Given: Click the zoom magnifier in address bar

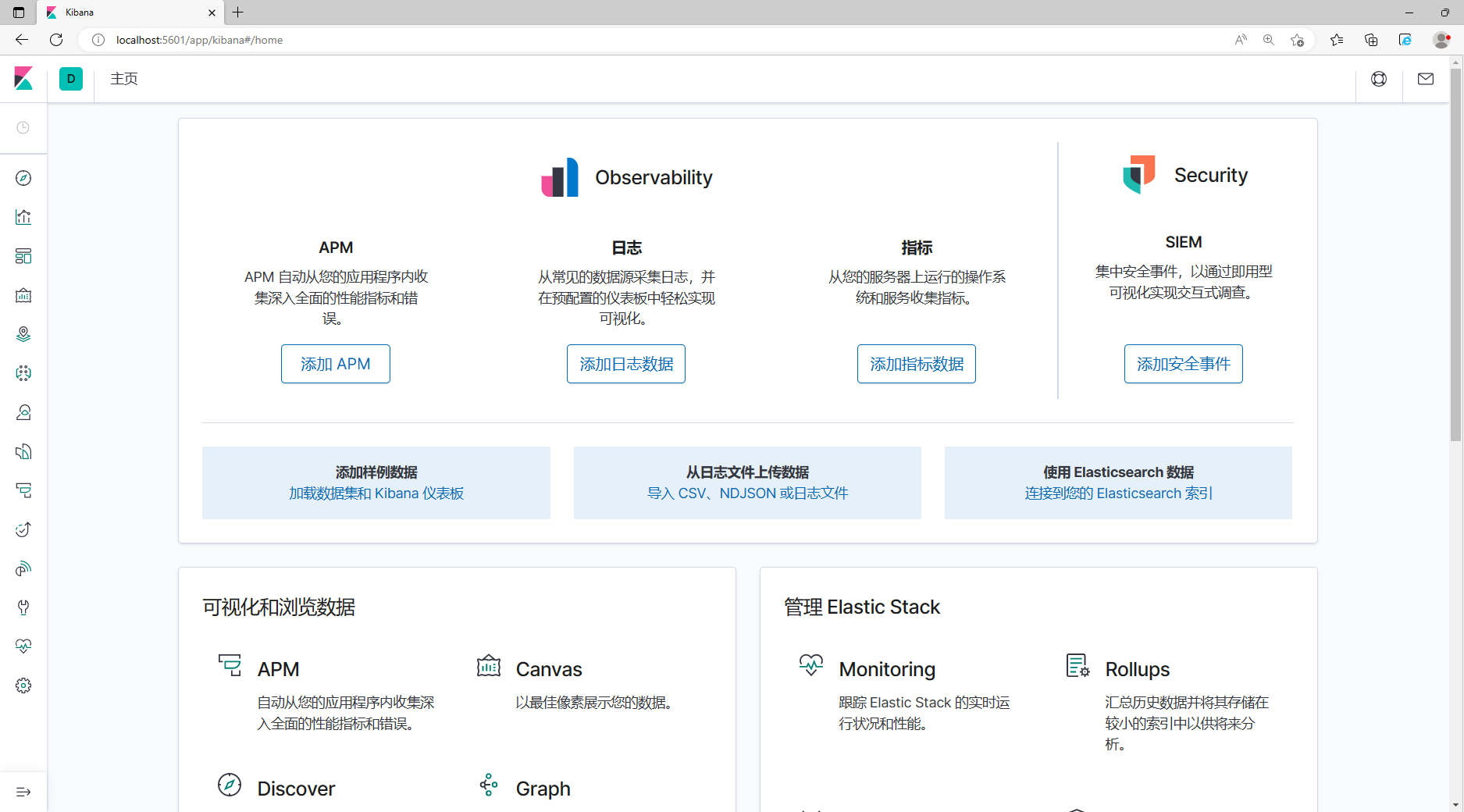Looking at the screenshot, I should point(1269,40).
